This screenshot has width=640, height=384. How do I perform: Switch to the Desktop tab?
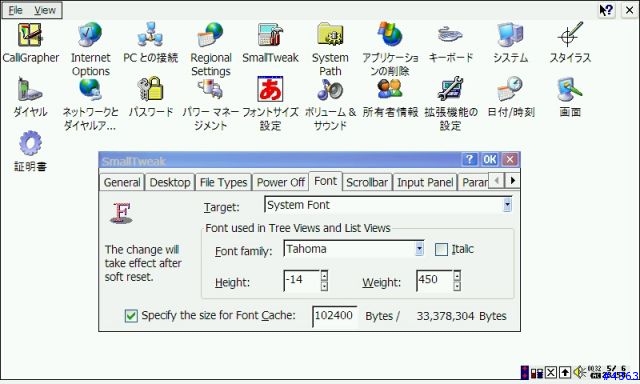[x=170, y=182]
